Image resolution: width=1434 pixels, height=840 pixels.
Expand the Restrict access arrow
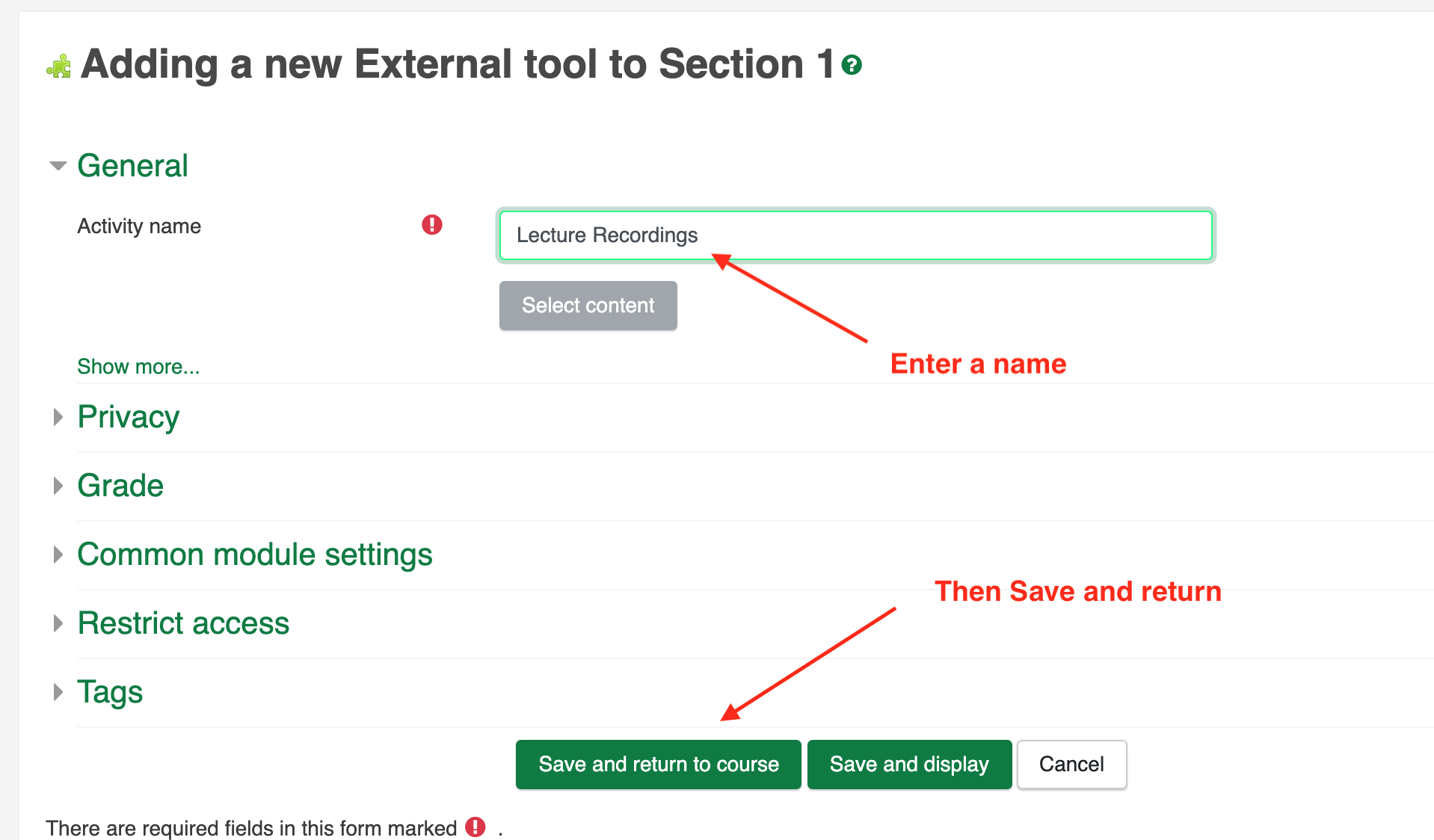(x=58, y=623)
